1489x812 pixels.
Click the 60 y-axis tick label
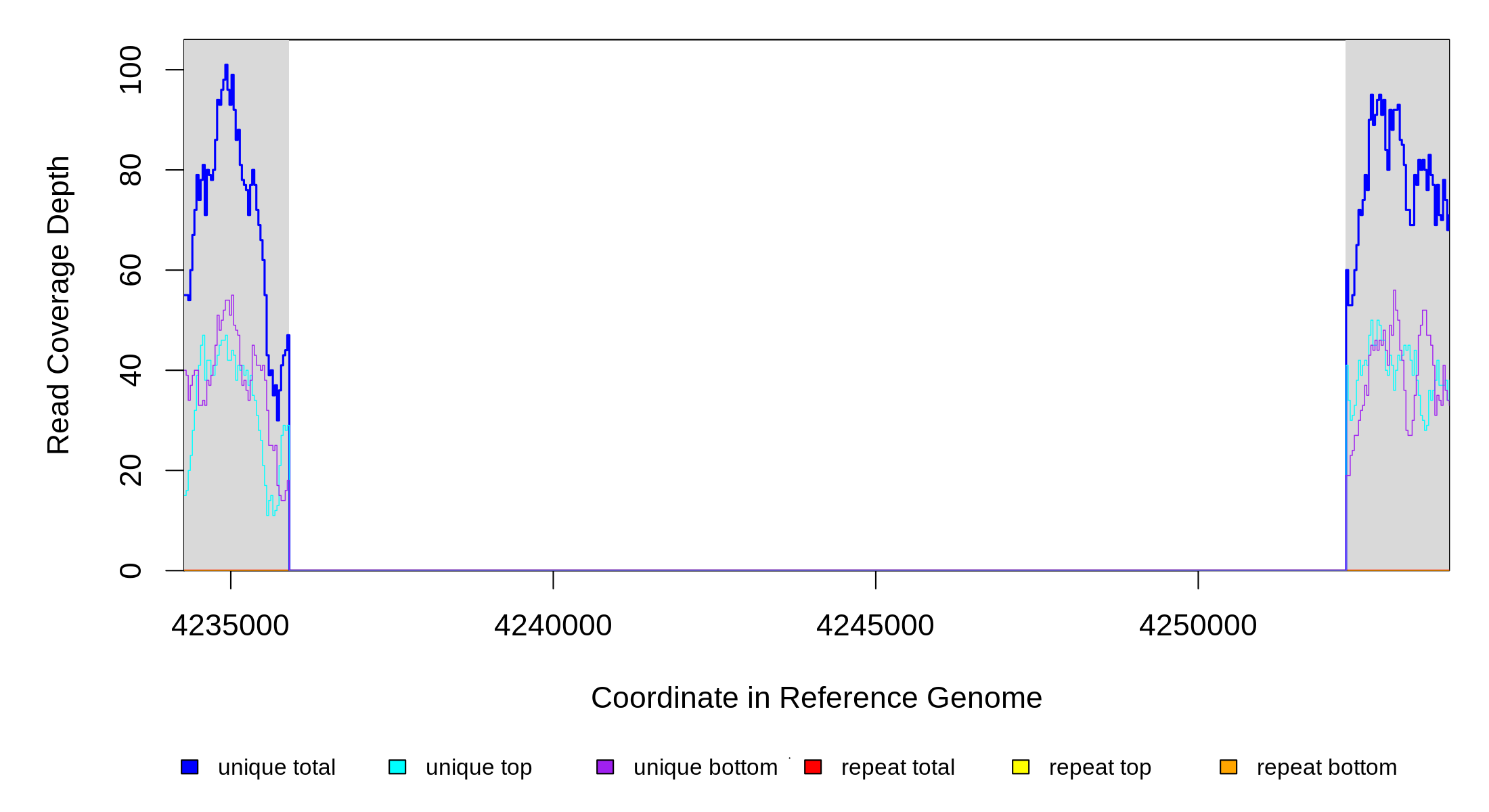point(131,270)
